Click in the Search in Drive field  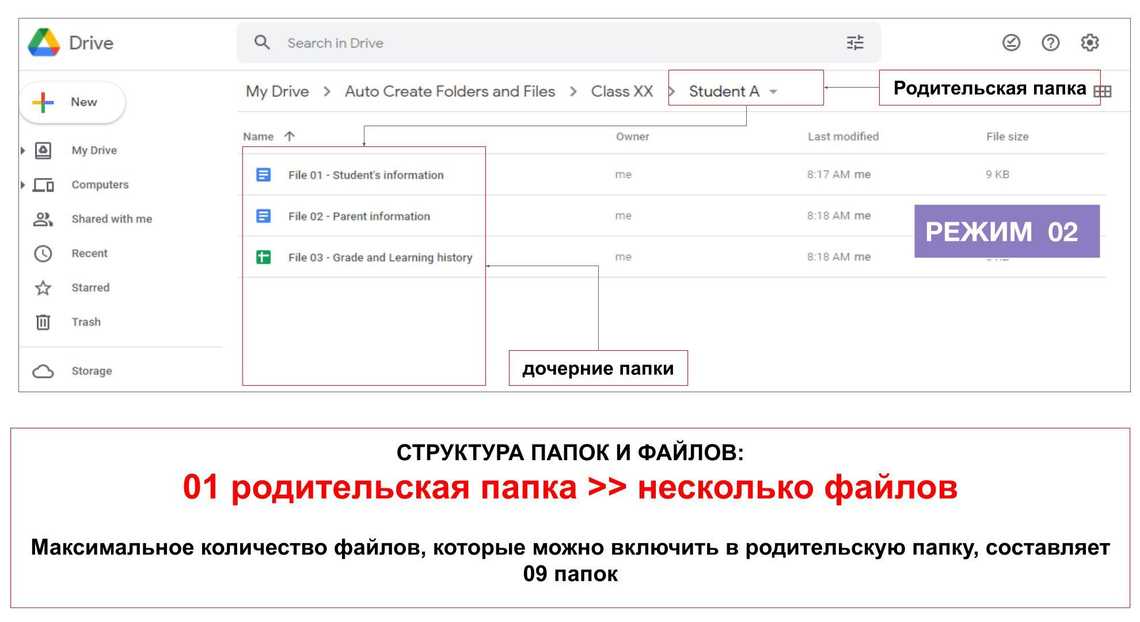(550, 43)
